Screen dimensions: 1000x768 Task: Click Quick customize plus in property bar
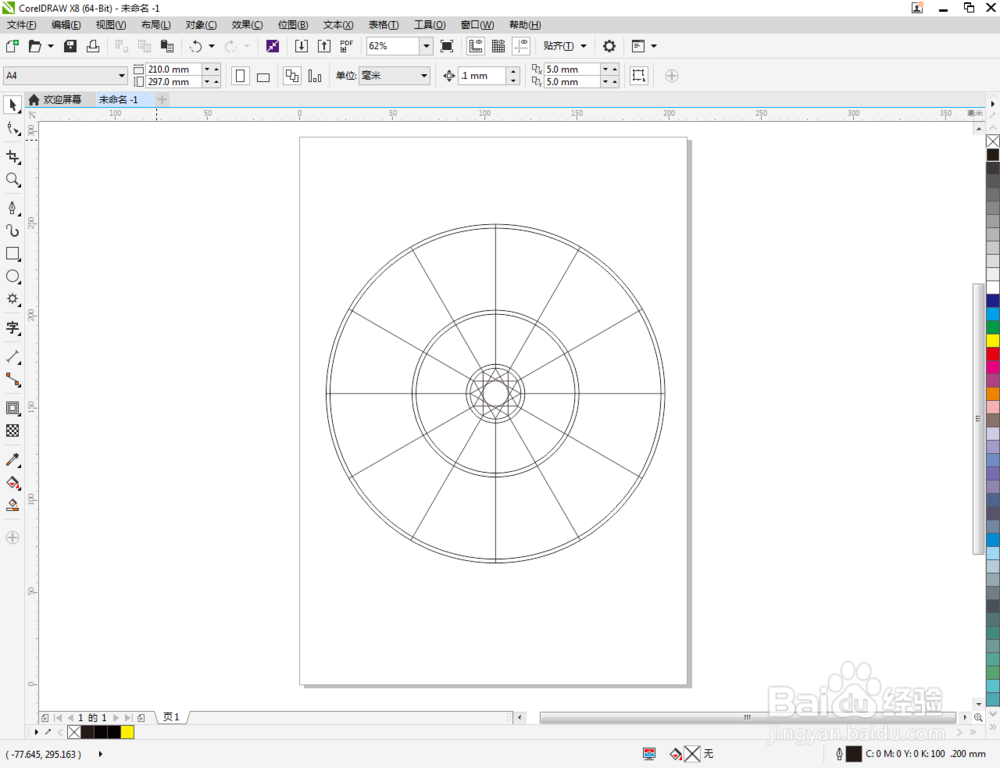(x=672, y=76)
